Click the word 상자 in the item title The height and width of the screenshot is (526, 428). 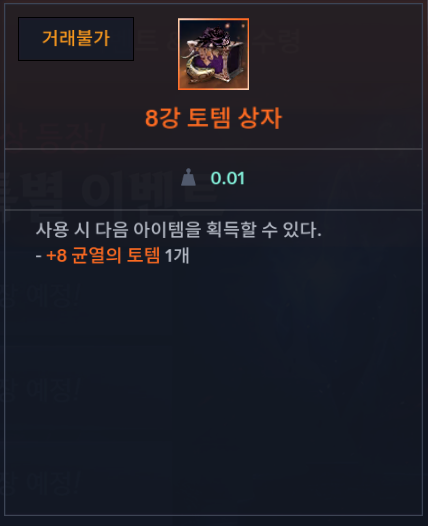point(260,118)
